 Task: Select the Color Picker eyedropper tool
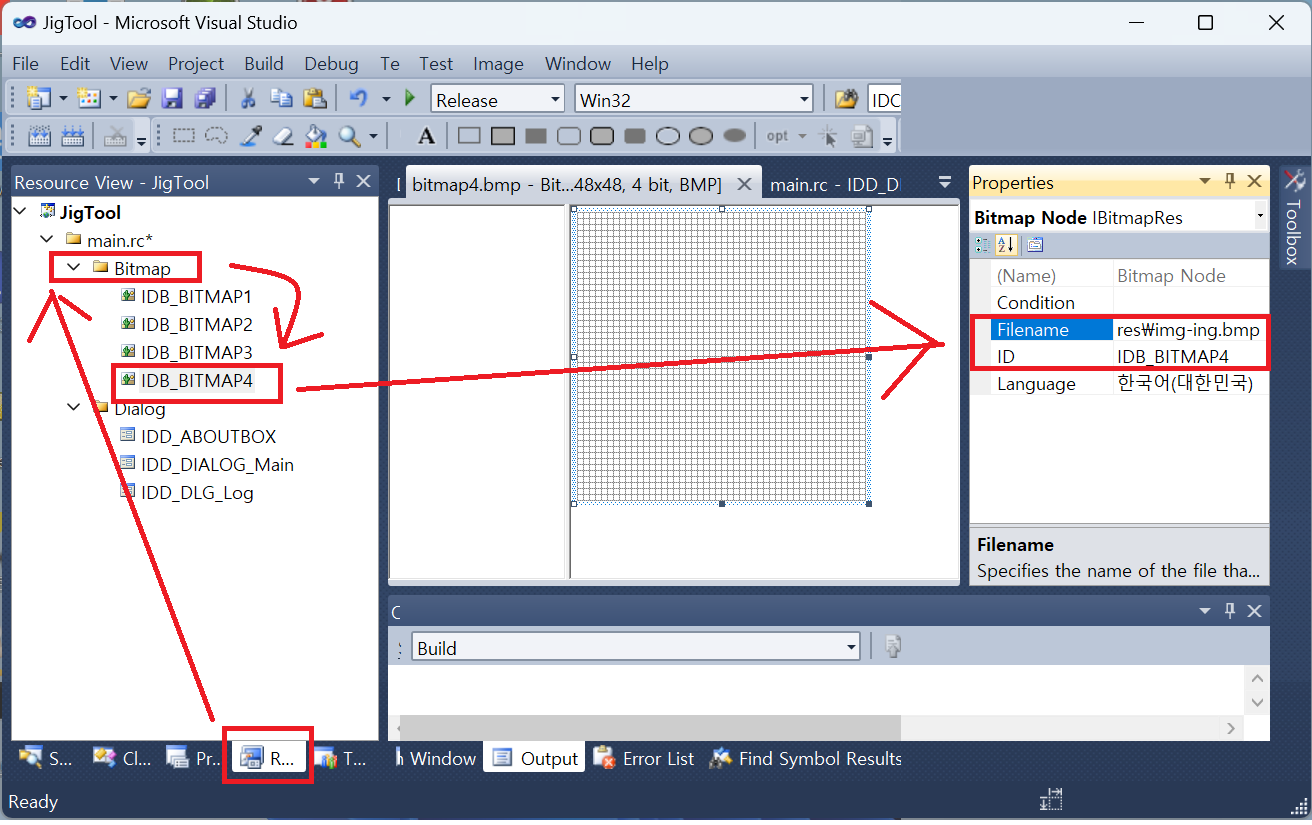pos(251,136)
